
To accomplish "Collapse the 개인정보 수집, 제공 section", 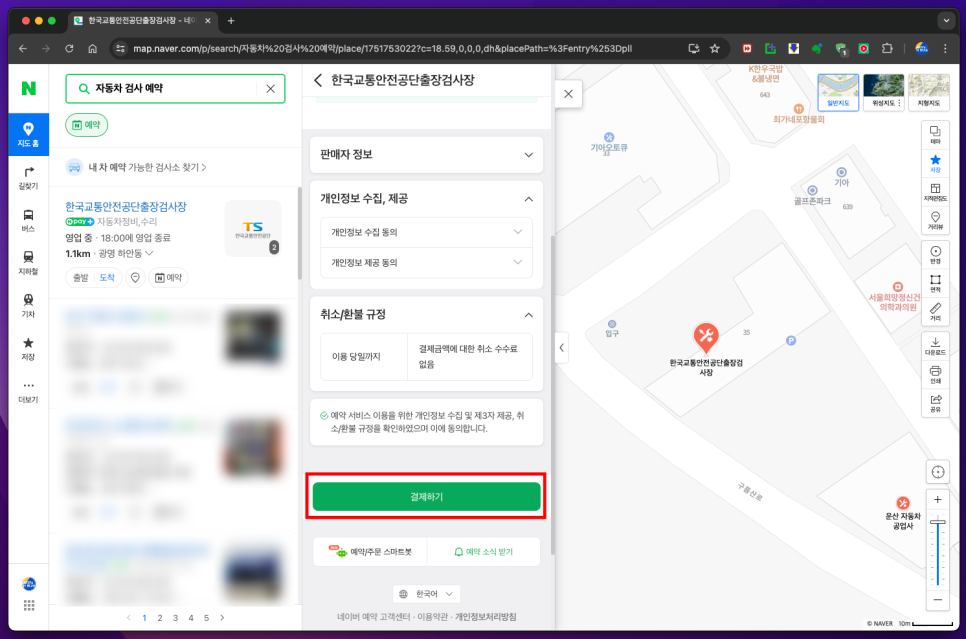I will [426, 199].
